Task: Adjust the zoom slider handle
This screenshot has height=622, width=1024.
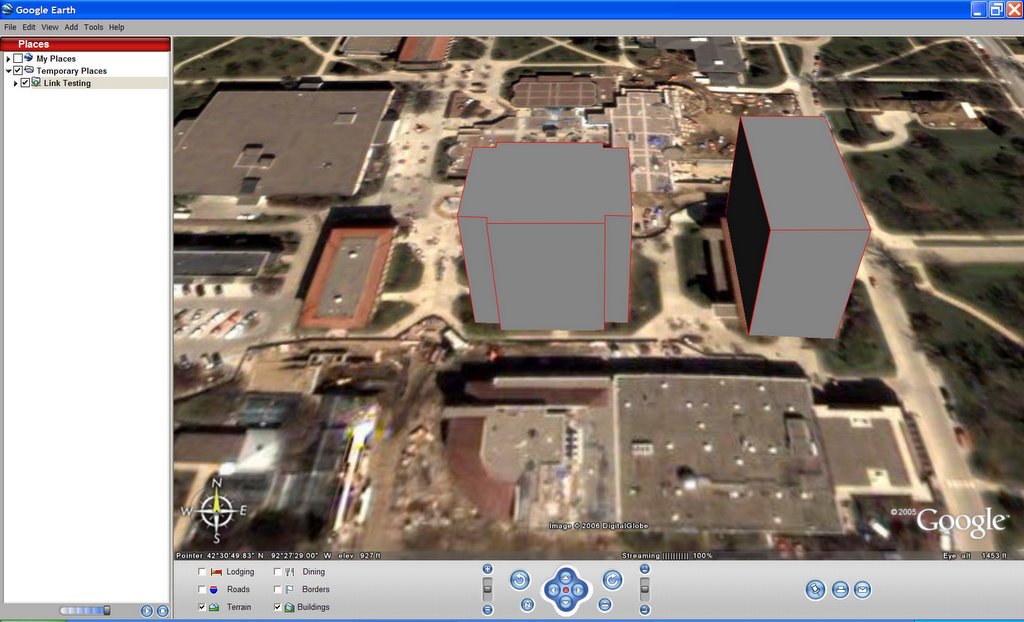Action: pos(487,589)
